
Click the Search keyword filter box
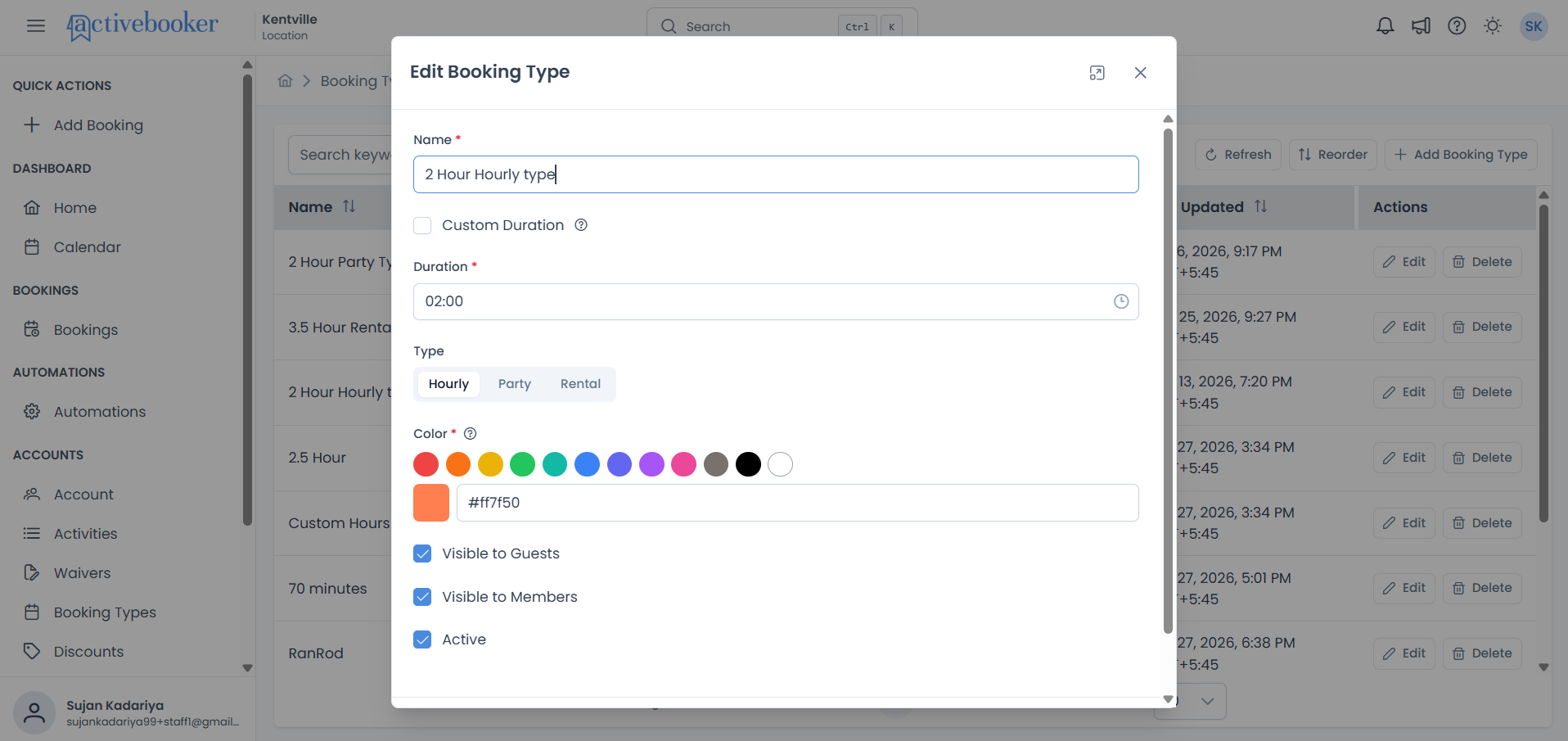(340, 155)
